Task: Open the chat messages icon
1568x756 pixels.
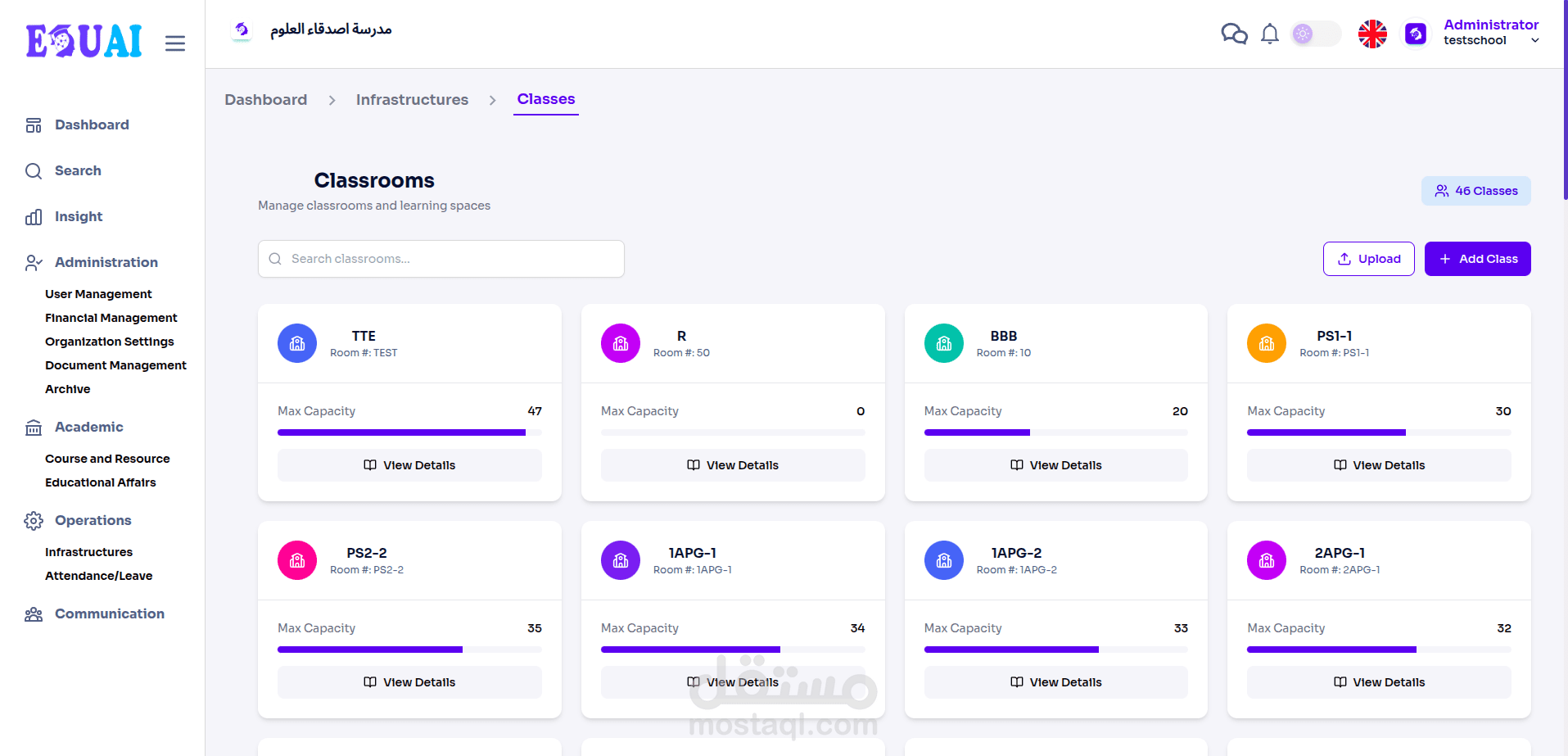Action: (x=1234, y=34)
